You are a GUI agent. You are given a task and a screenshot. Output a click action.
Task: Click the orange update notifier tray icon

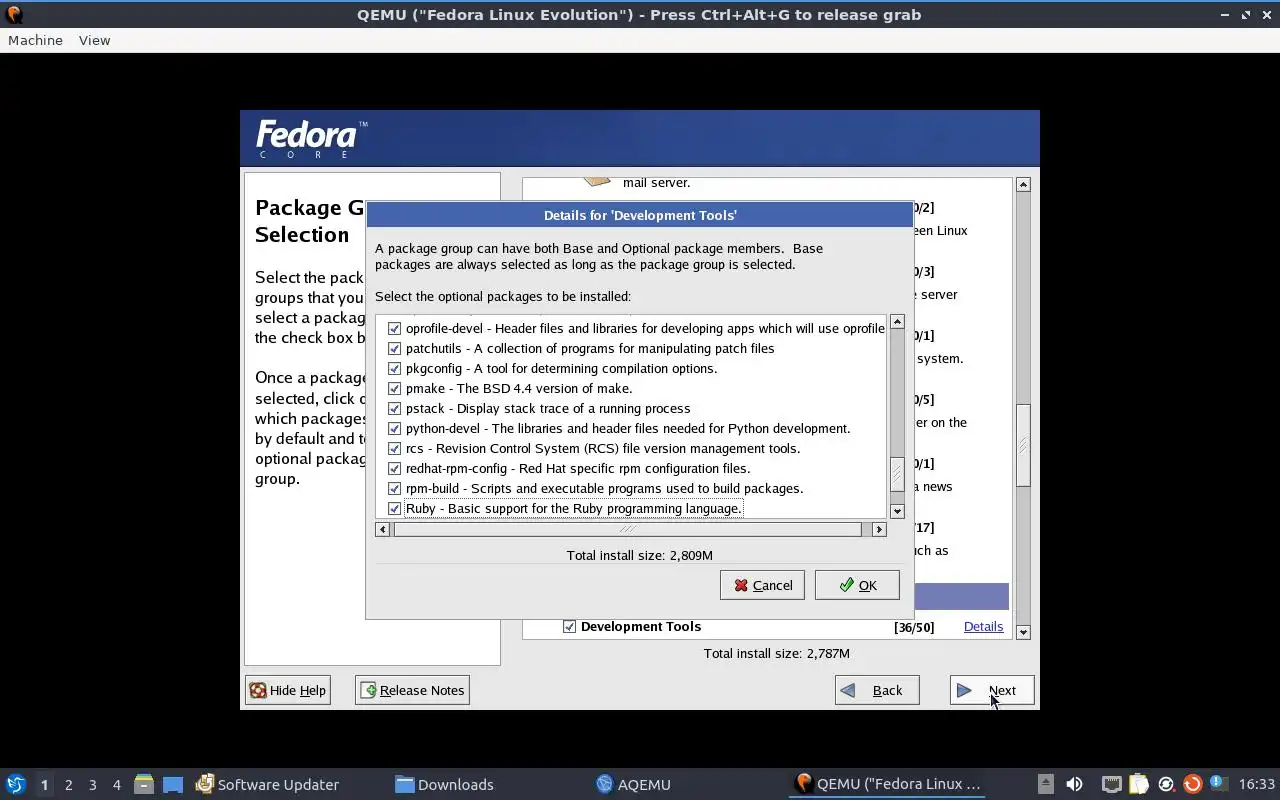click(x=1192, y=784)
